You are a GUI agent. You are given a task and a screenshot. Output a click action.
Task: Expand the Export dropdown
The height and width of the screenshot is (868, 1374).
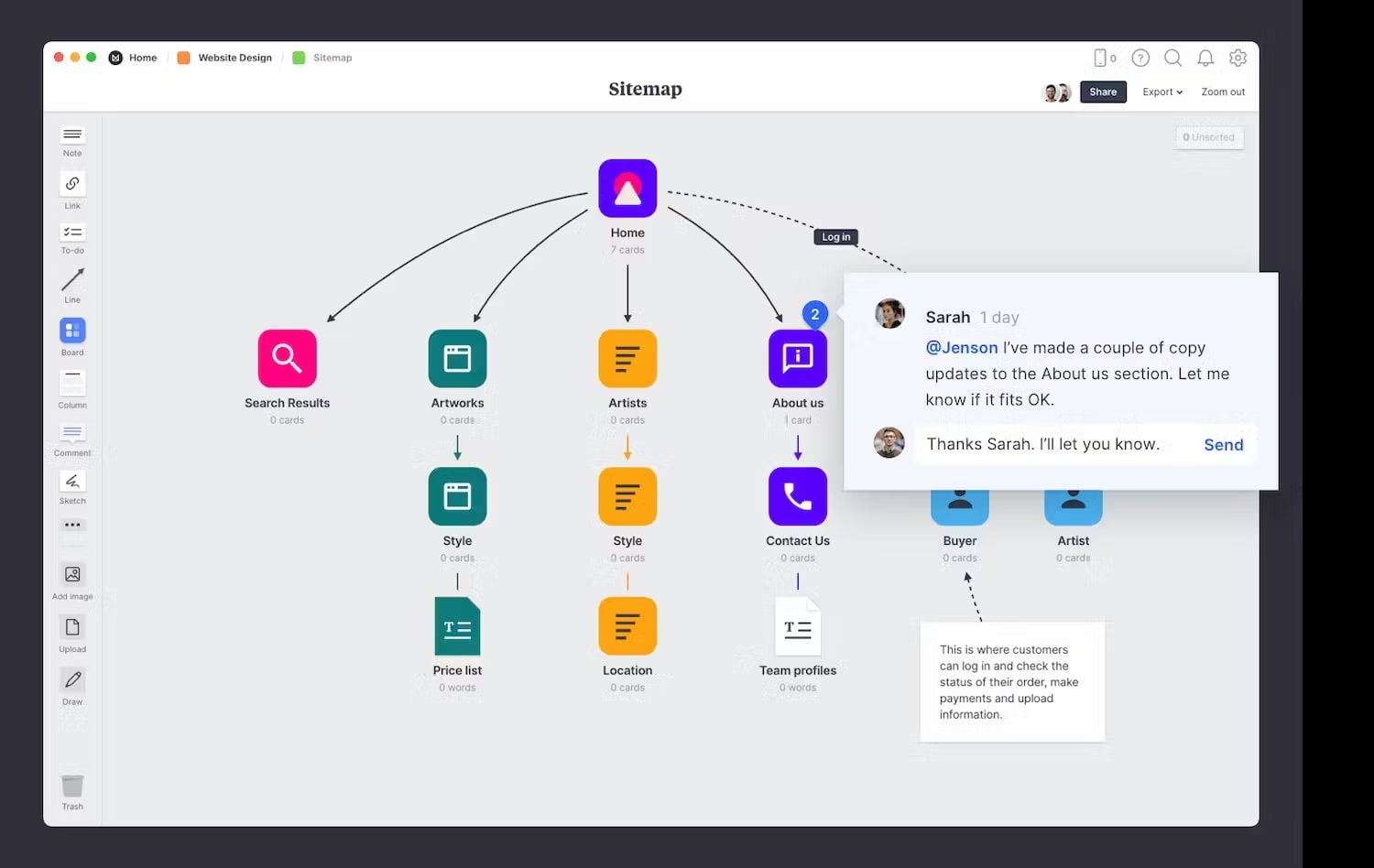coord(1162,92)
